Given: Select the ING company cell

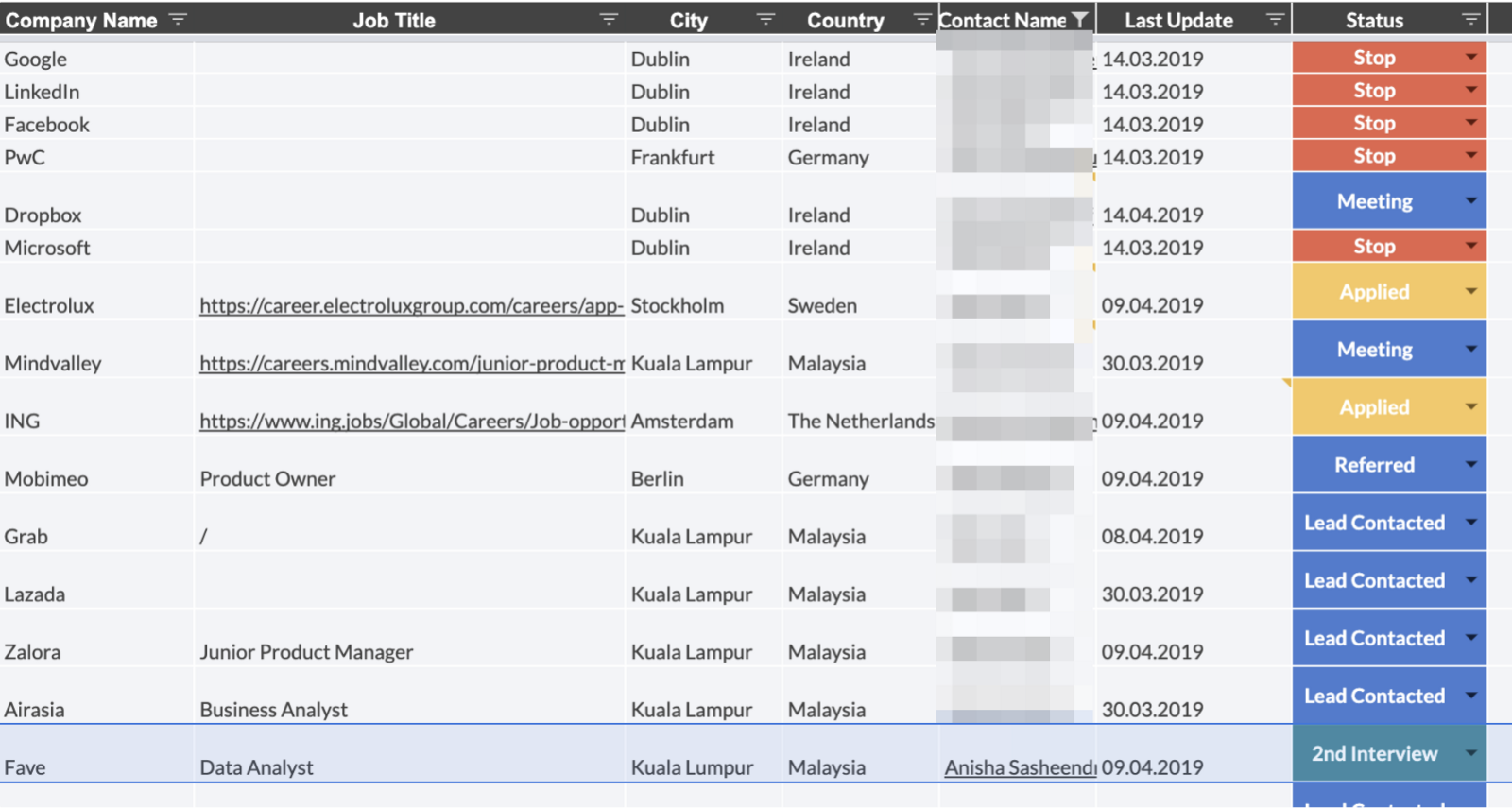Looking at the screenshot, I should 96,407.
